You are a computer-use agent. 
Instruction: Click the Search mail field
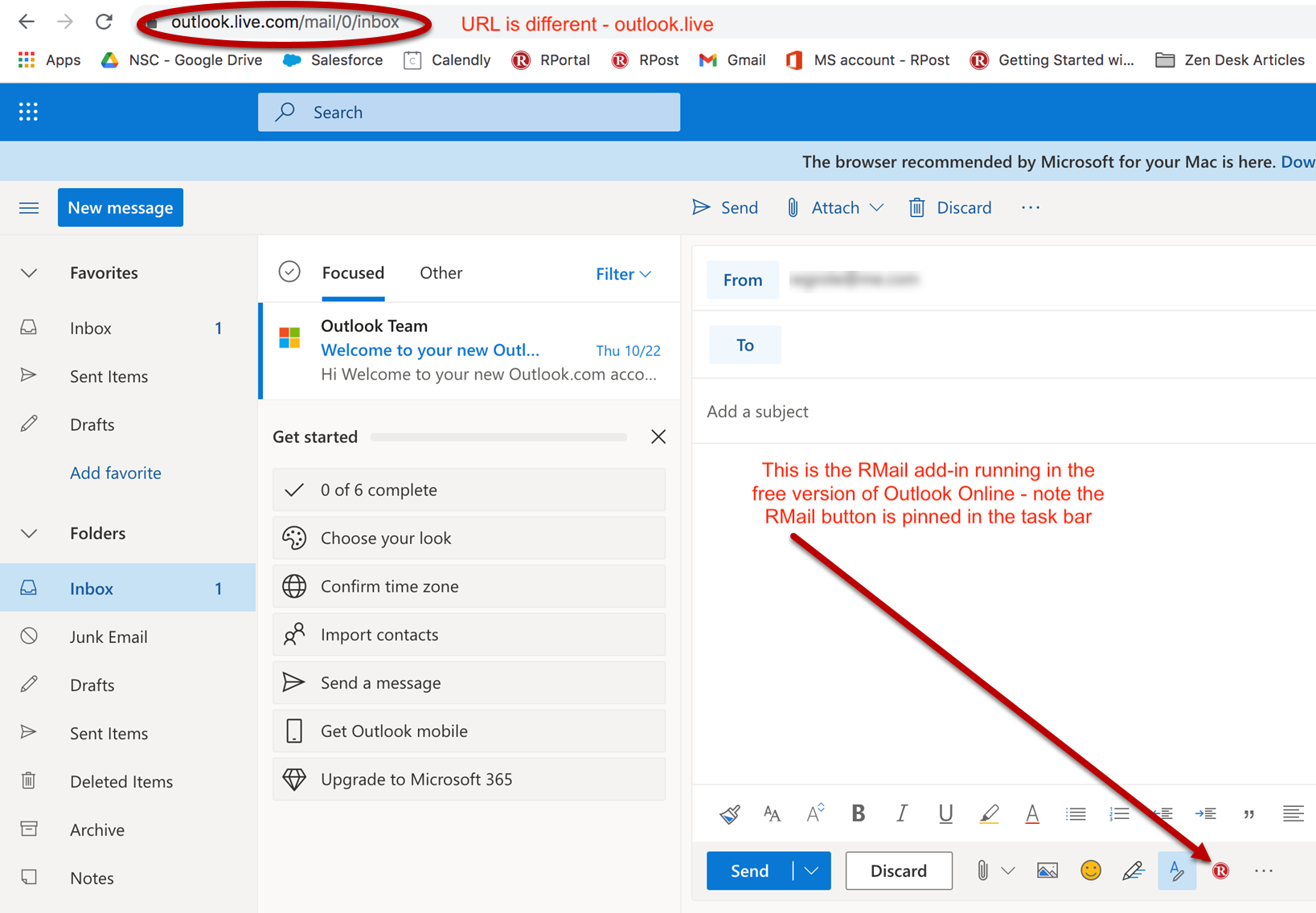pos(469,113)
